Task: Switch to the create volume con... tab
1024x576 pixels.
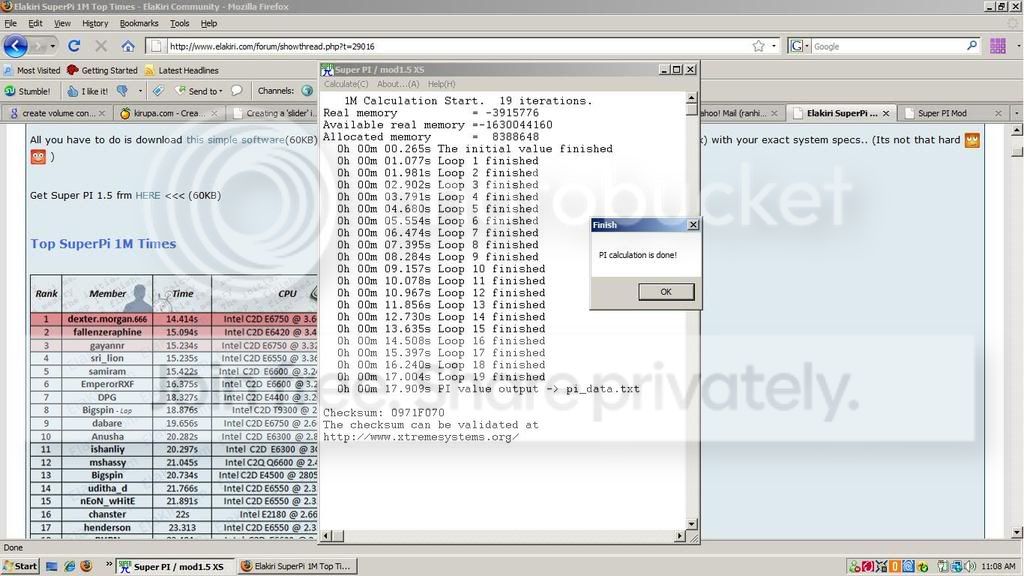Action: pyautogui.click(x=56, y=113)
